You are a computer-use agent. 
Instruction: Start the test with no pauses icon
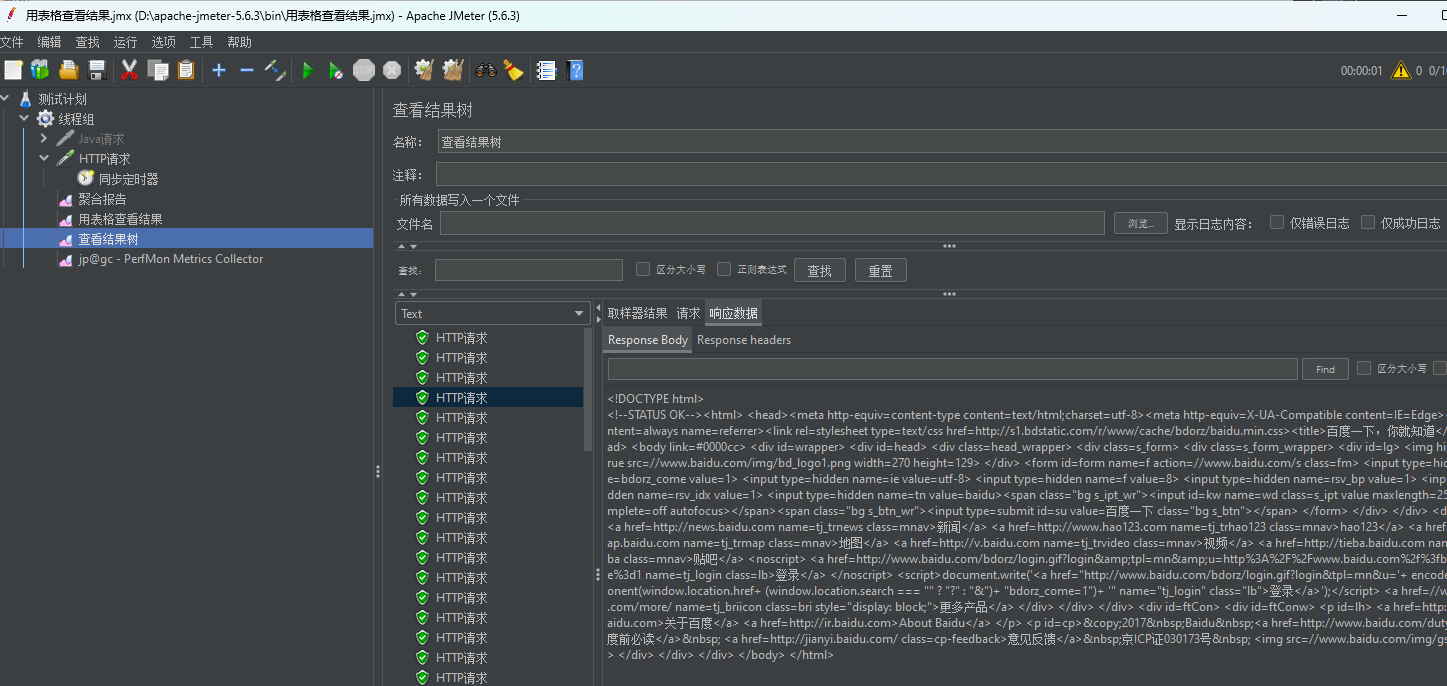(x=336, y=70)
